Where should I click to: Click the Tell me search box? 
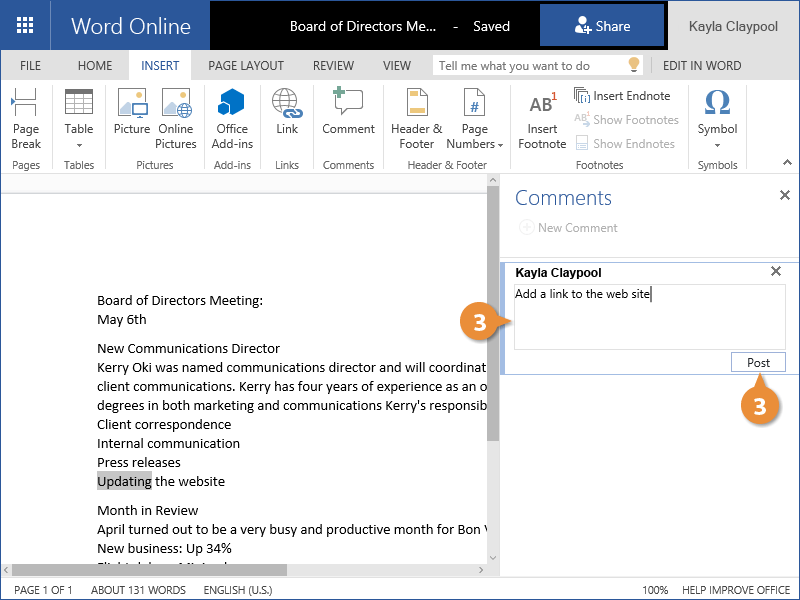pyautogui.click(x=530, y=66)
